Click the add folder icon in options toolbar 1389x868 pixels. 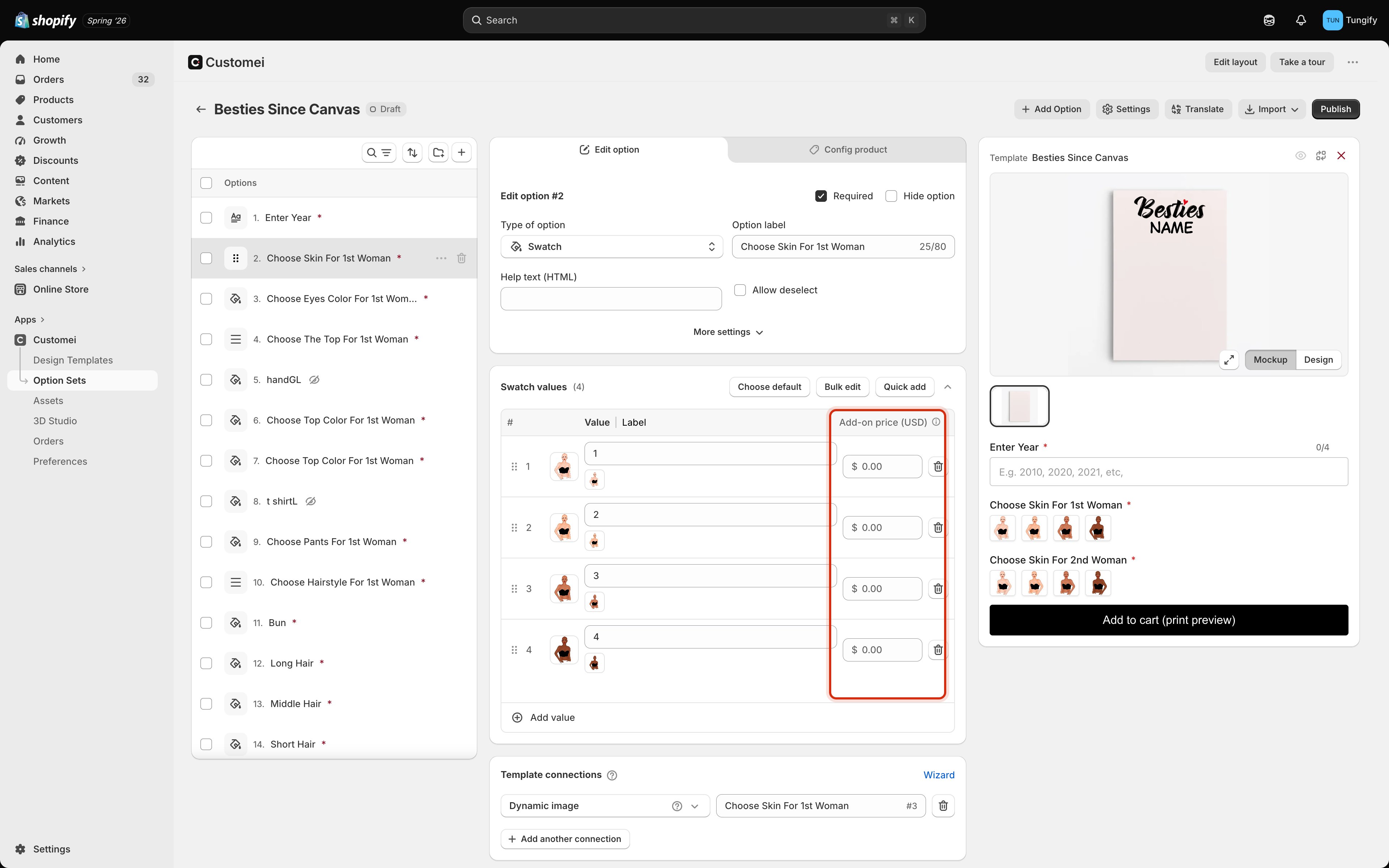click(x=438, y=153)
